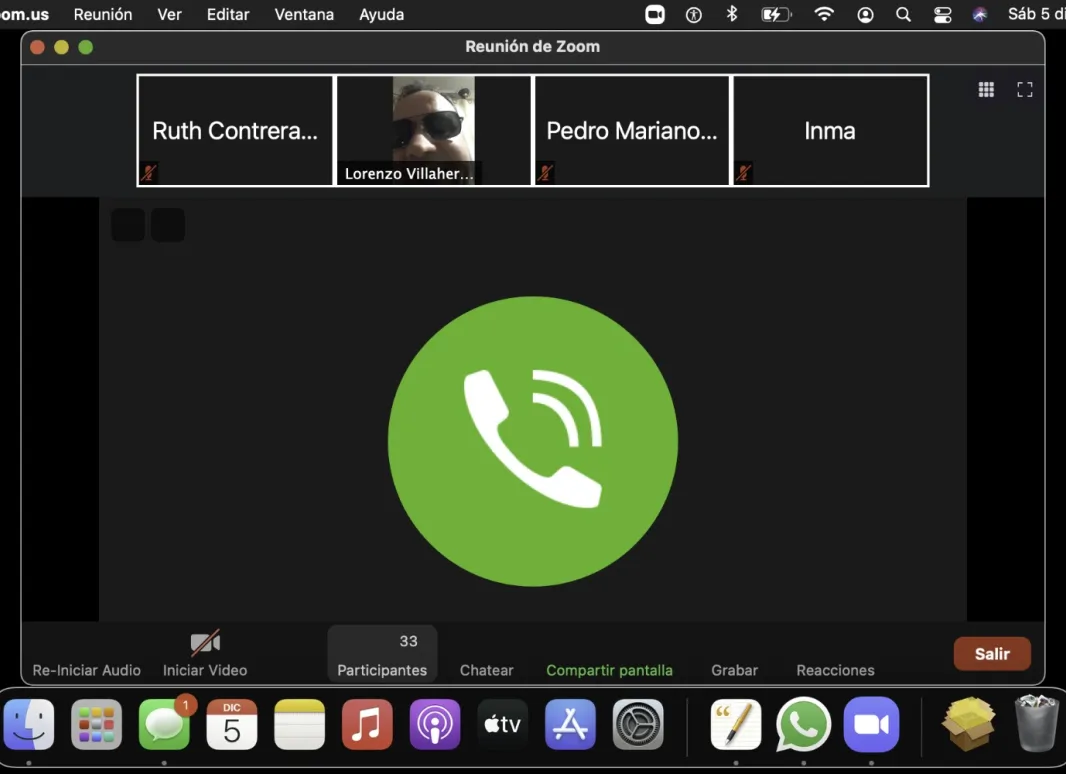Start video with crossed camera icon
This screenshot has width=1066, height=774.
tap(205, 643)
